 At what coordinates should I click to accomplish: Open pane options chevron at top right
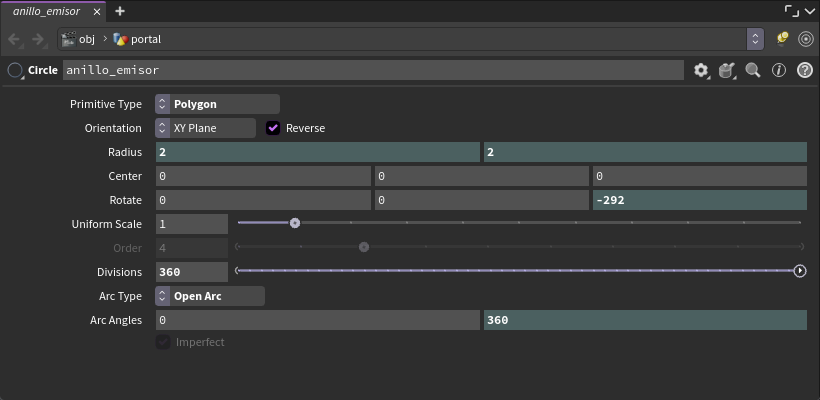point(810,12)
